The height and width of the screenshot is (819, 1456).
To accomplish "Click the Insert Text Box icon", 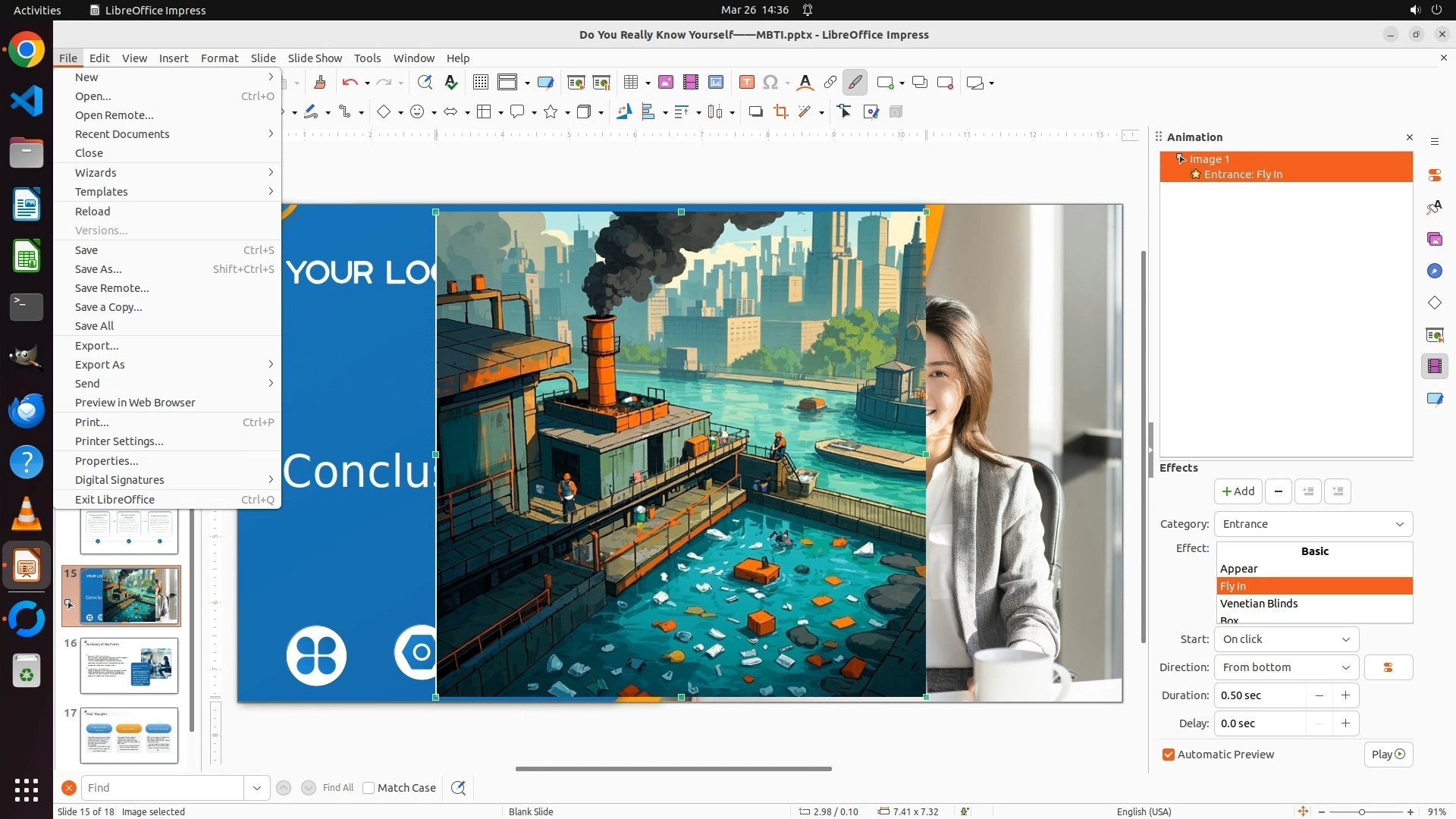I will (x=746, y=83).
